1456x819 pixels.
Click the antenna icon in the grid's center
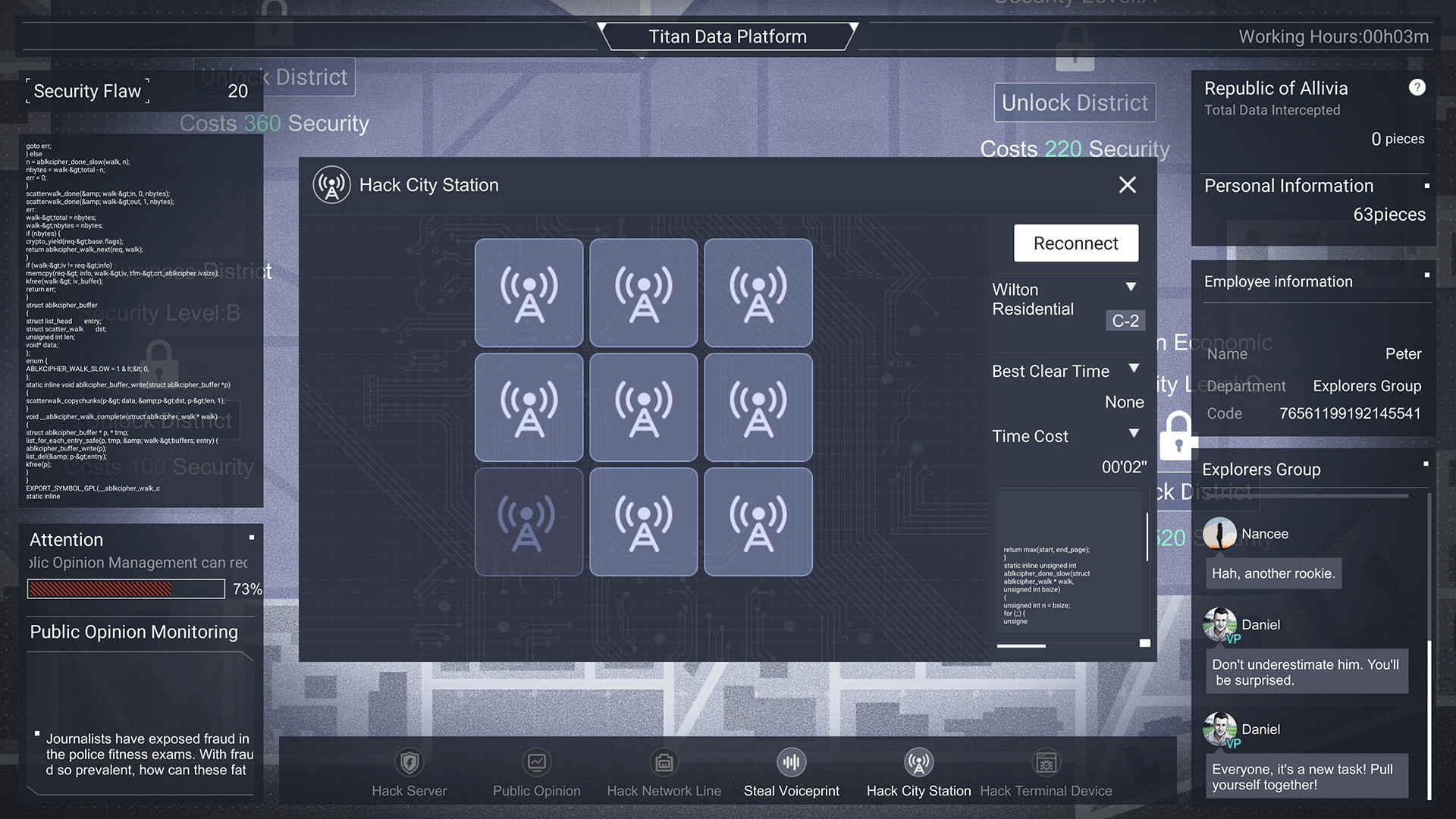pyautogui.click(x=643, y=407)
